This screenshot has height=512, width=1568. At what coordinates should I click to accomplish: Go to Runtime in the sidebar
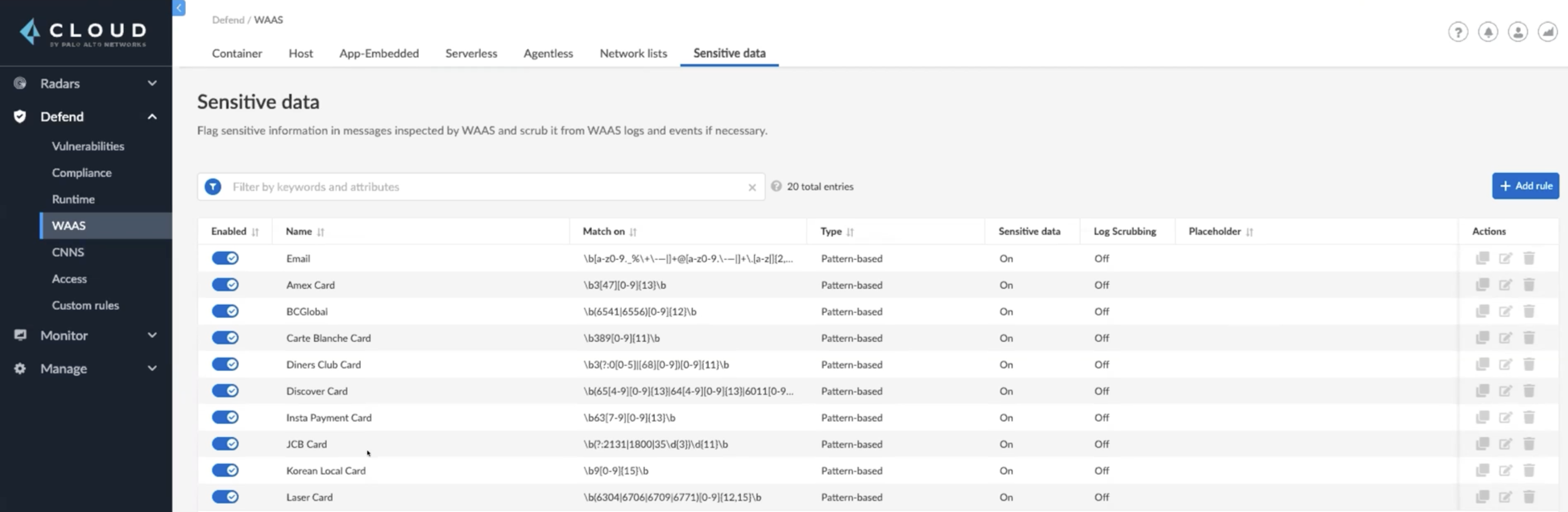pyautogui.click(x=73, y=199)
